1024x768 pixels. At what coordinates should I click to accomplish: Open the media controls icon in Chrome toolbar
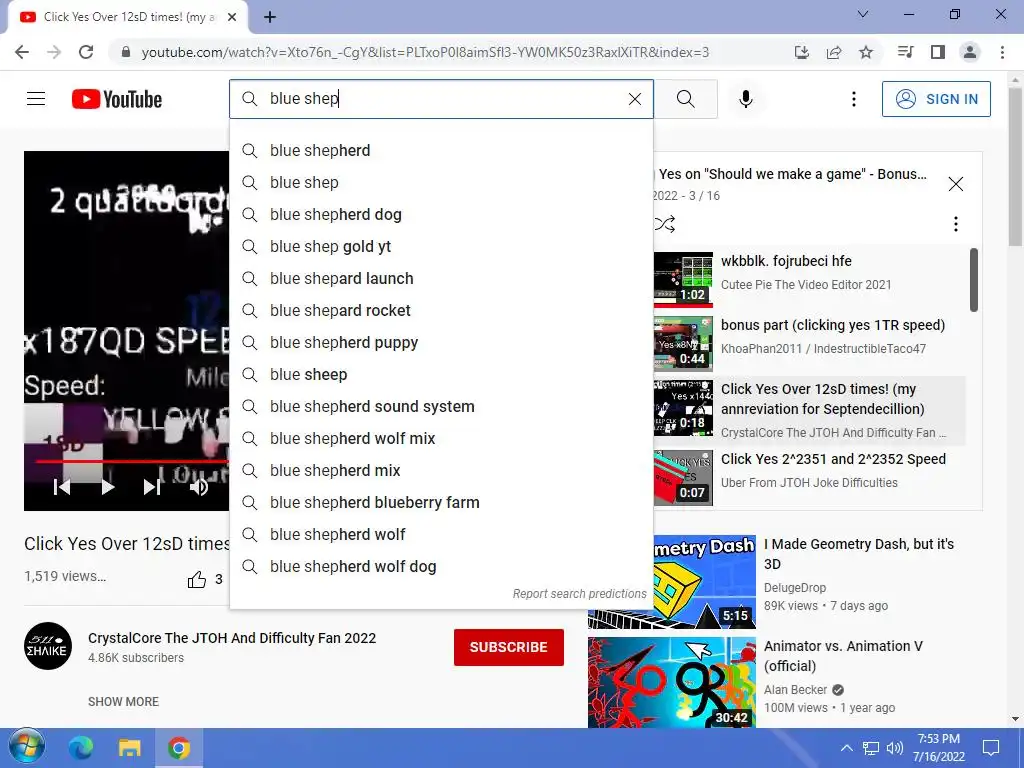point(905,52)
